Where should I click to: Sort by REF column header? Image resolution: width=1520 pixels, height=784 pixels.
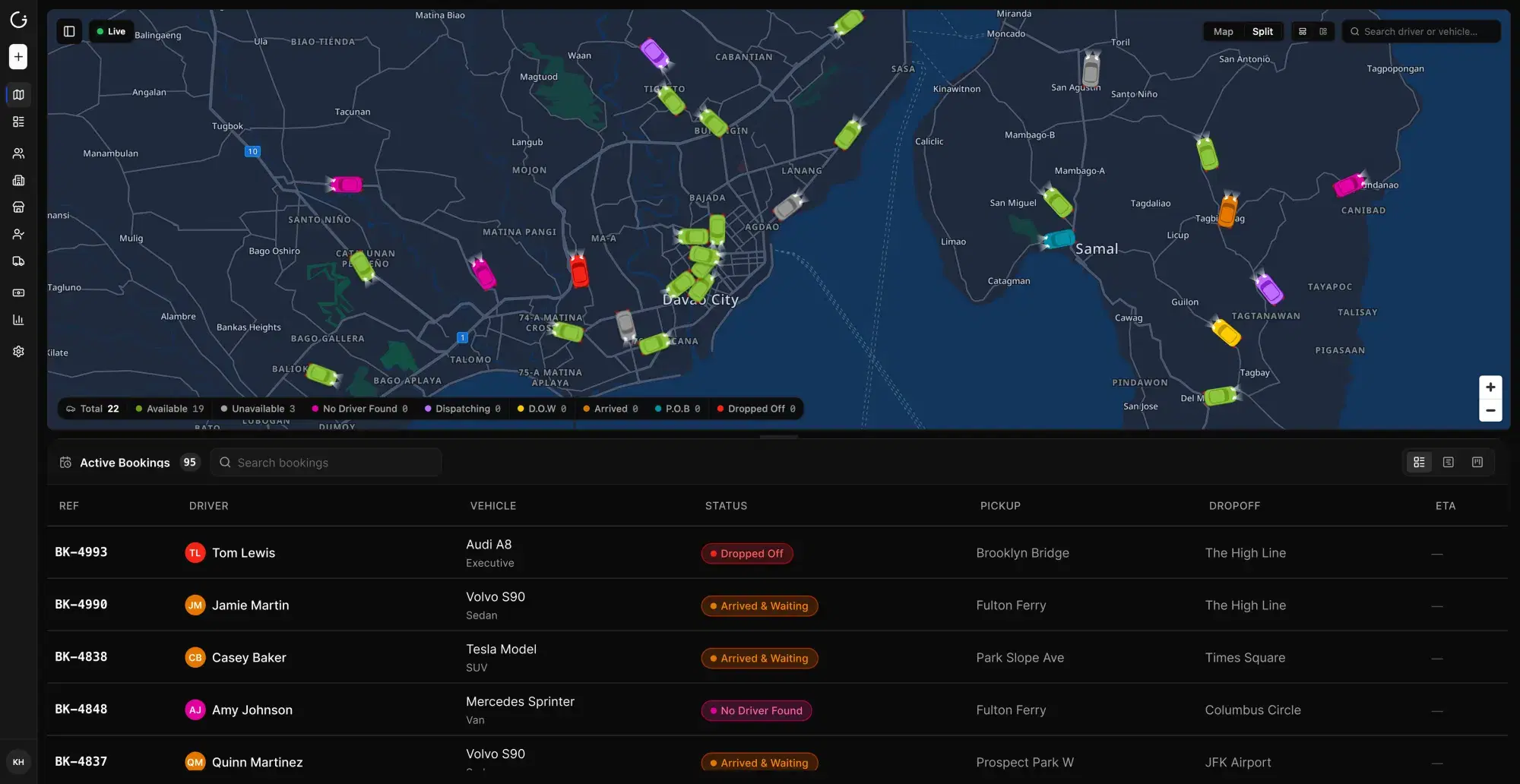coord(69,506)
